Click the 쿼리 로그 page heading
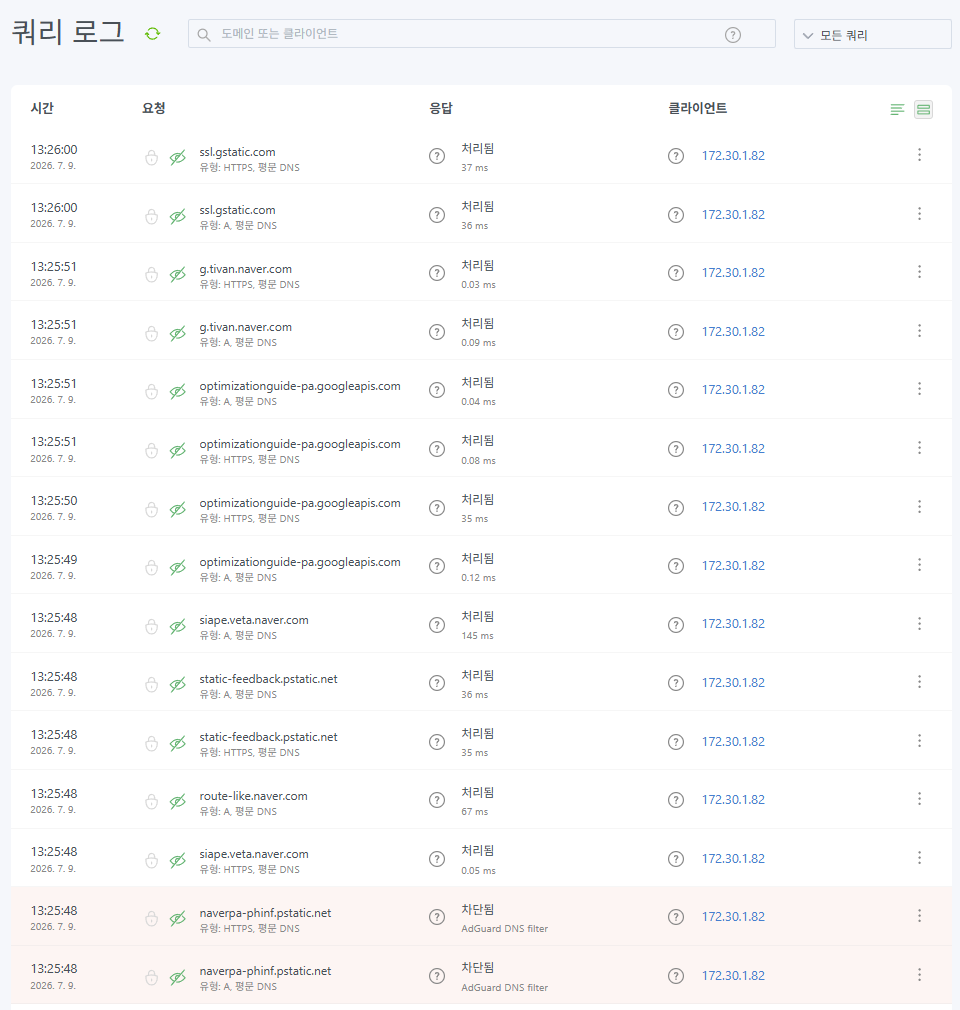960x1010 pixels. coord(68,32)
